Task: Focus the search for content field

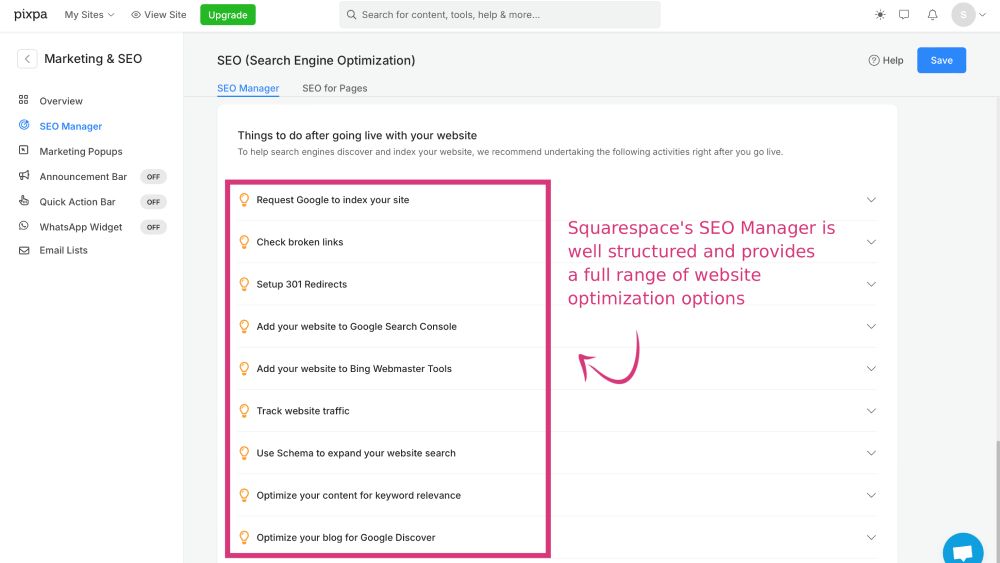Action: point(500,15)
